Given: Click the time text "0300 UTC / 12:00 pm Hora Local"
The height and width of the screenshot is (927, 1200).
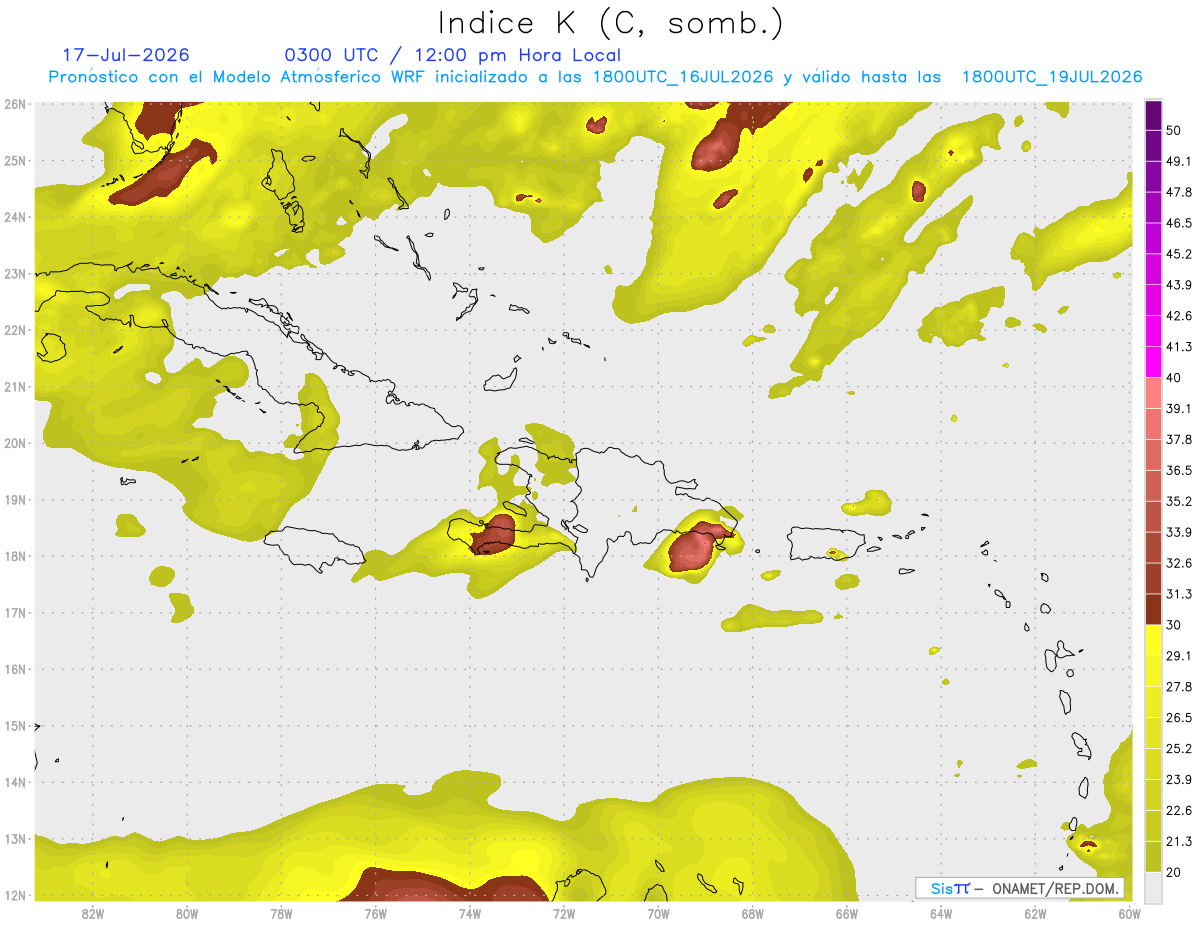Looking at the screenshot, I should 453,55.
